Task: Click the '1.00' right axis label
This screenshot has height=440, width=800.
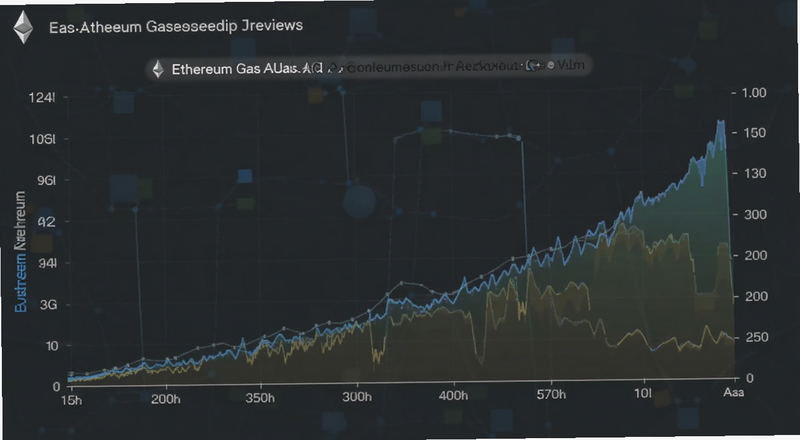Action: 754,92
